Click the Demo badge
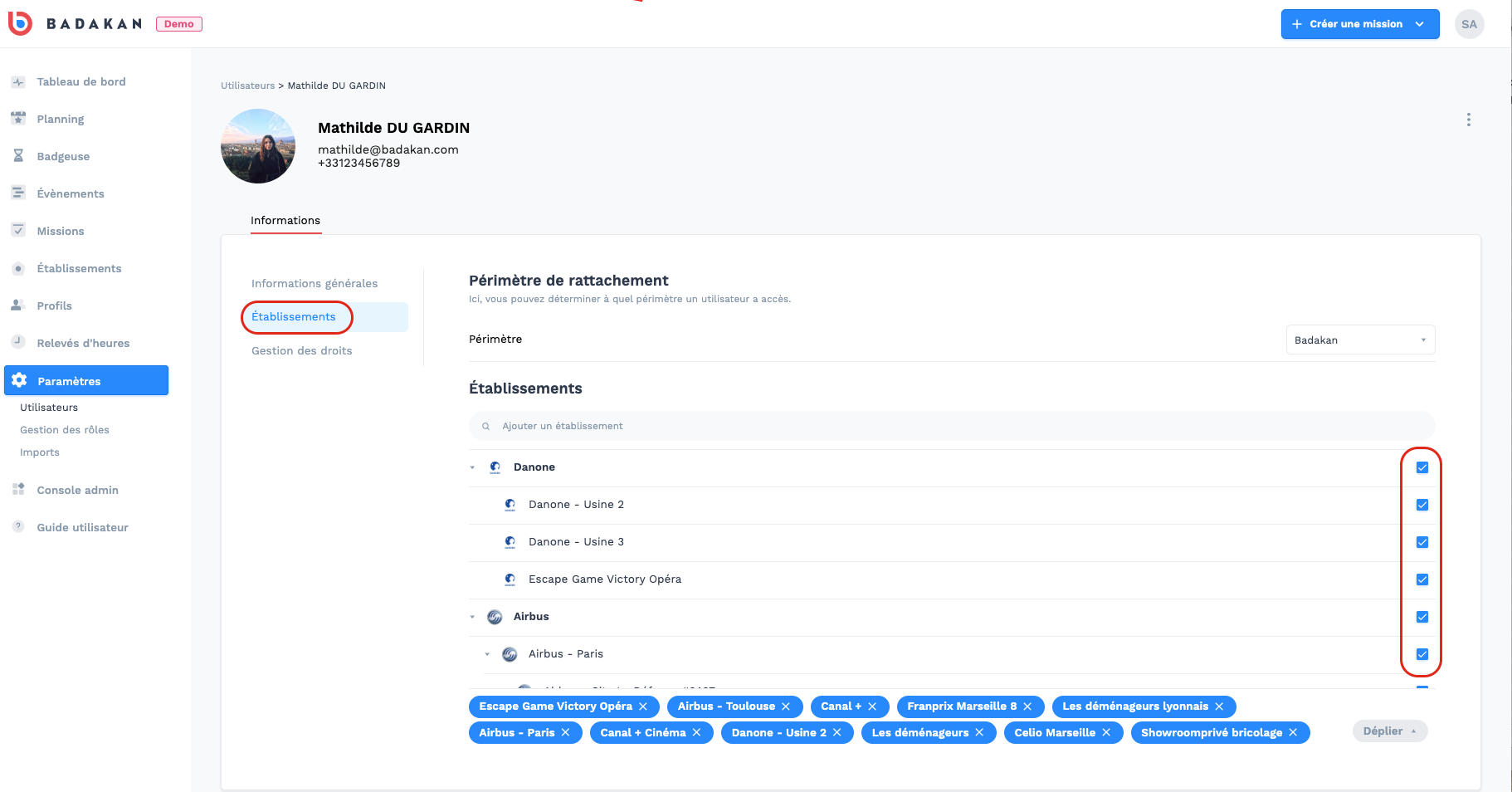1512x792 pixels. (x=179, y=24)
